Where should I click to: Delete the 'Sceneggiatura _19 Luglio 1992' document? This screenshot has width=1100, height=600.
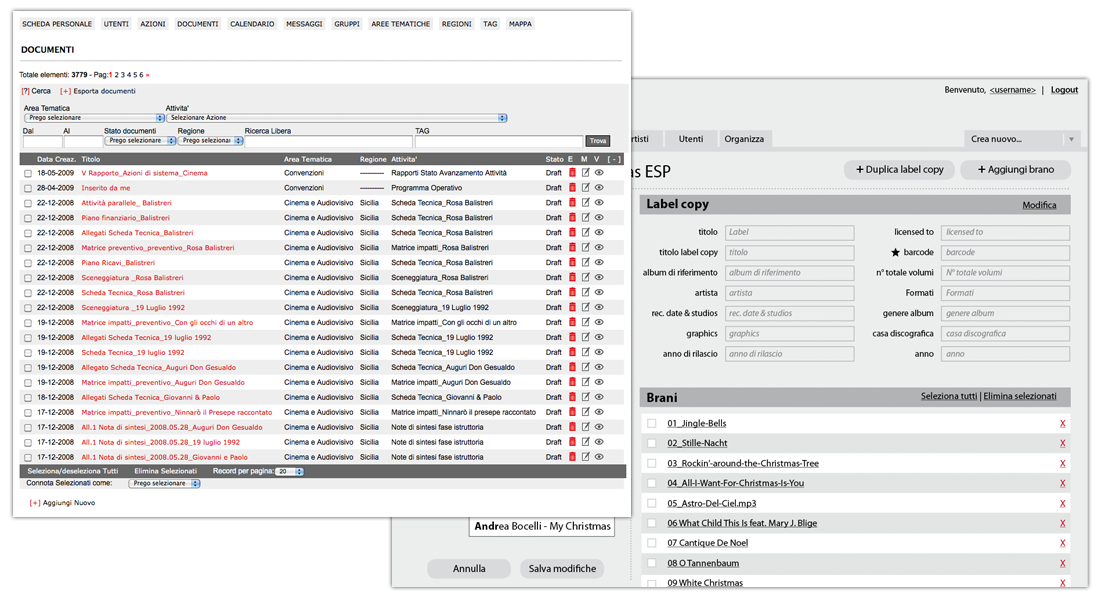(x=572, y=307)
